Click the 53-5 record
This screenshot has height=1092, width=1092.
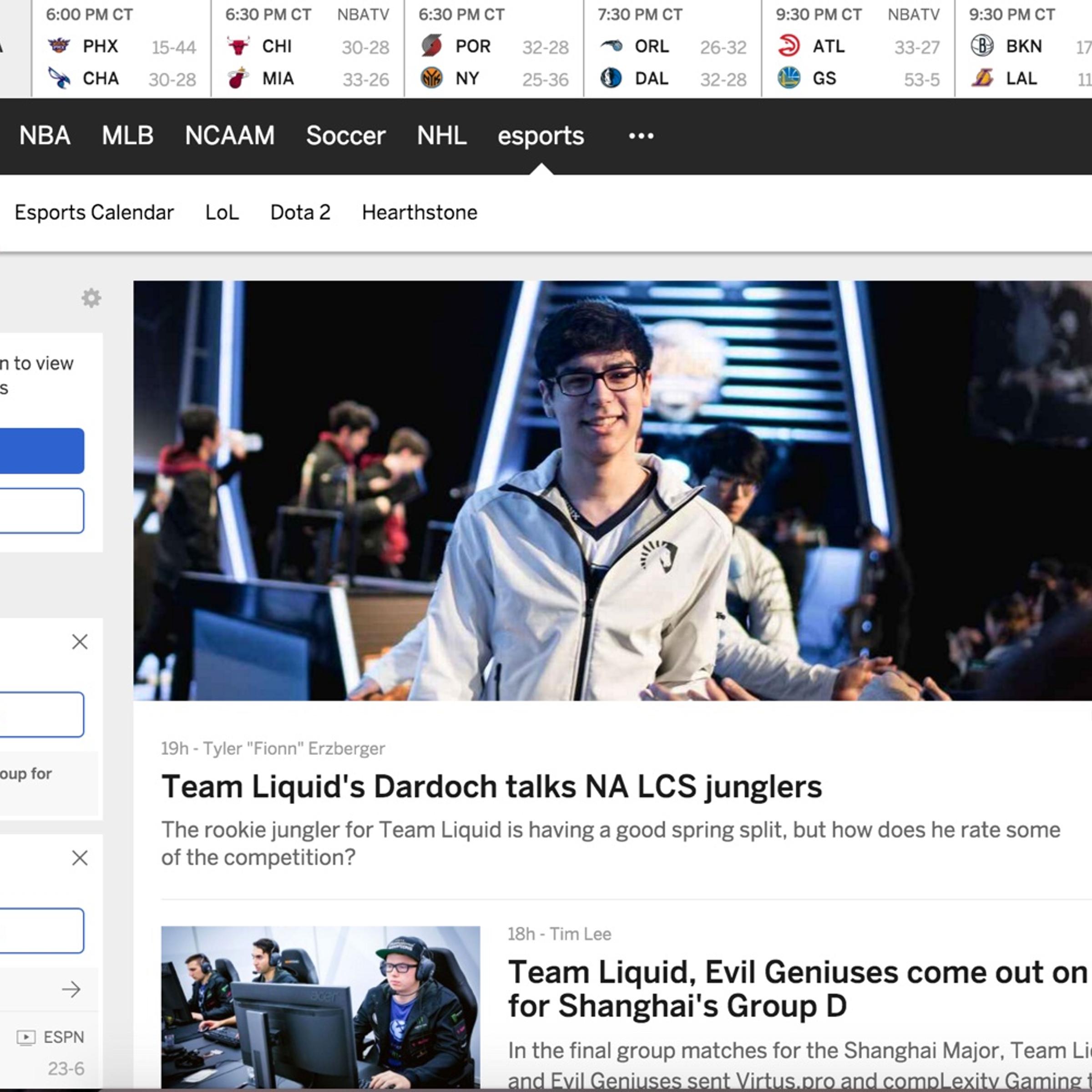[x=922, y=80]
